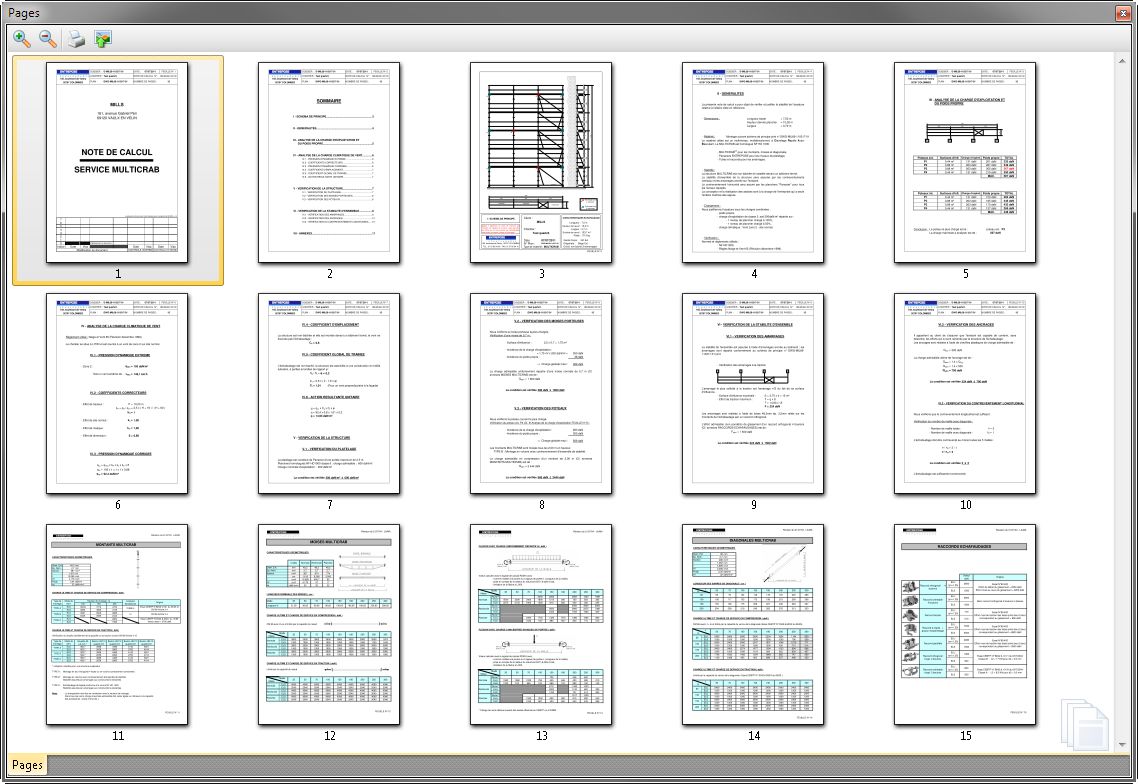The width and height of the screenshot is (1138, 784).
Task: Switch to the Pages tab at bottom
Action: coord(27,765)
